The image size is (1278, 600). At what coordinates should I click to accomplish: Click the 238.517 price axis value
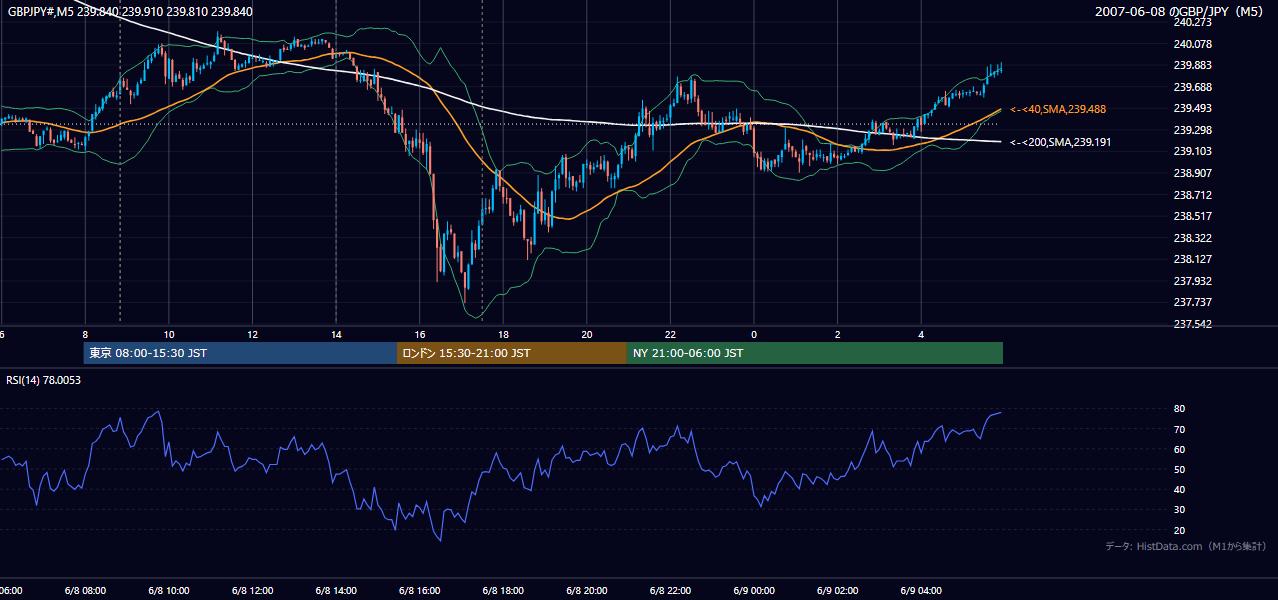tap(1191, 216)
